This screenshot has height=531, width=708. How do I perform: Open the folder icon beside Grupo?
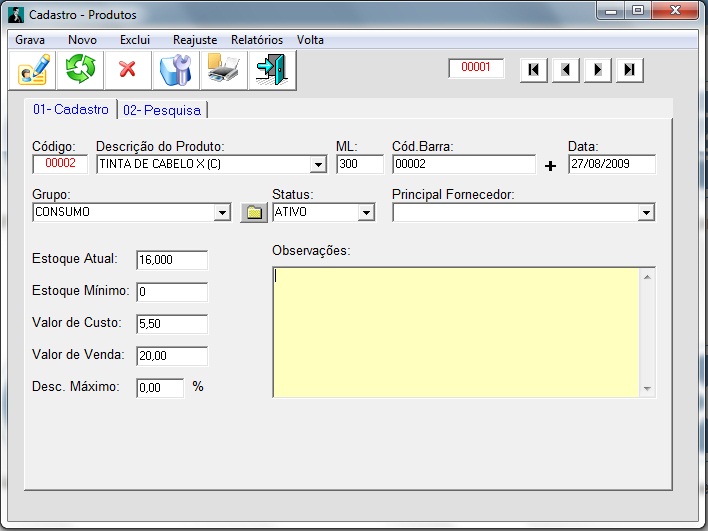[x=254, y=212]
